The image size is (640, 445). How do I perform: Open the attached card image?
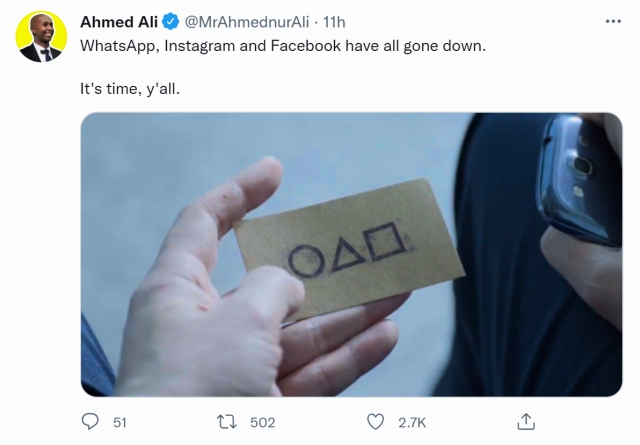click(x=351, y=254)
